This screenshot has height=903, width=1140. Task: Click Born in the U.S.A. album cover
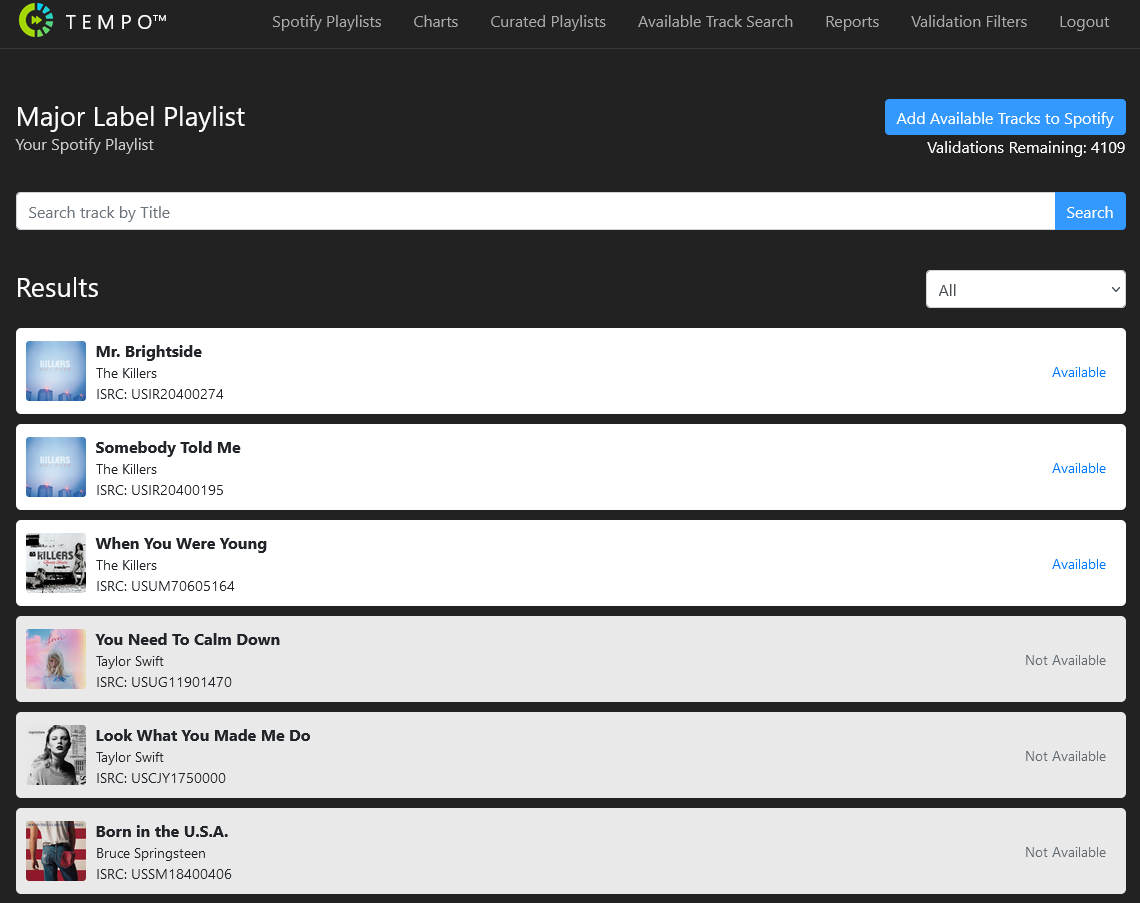click(x=56, y=851)
